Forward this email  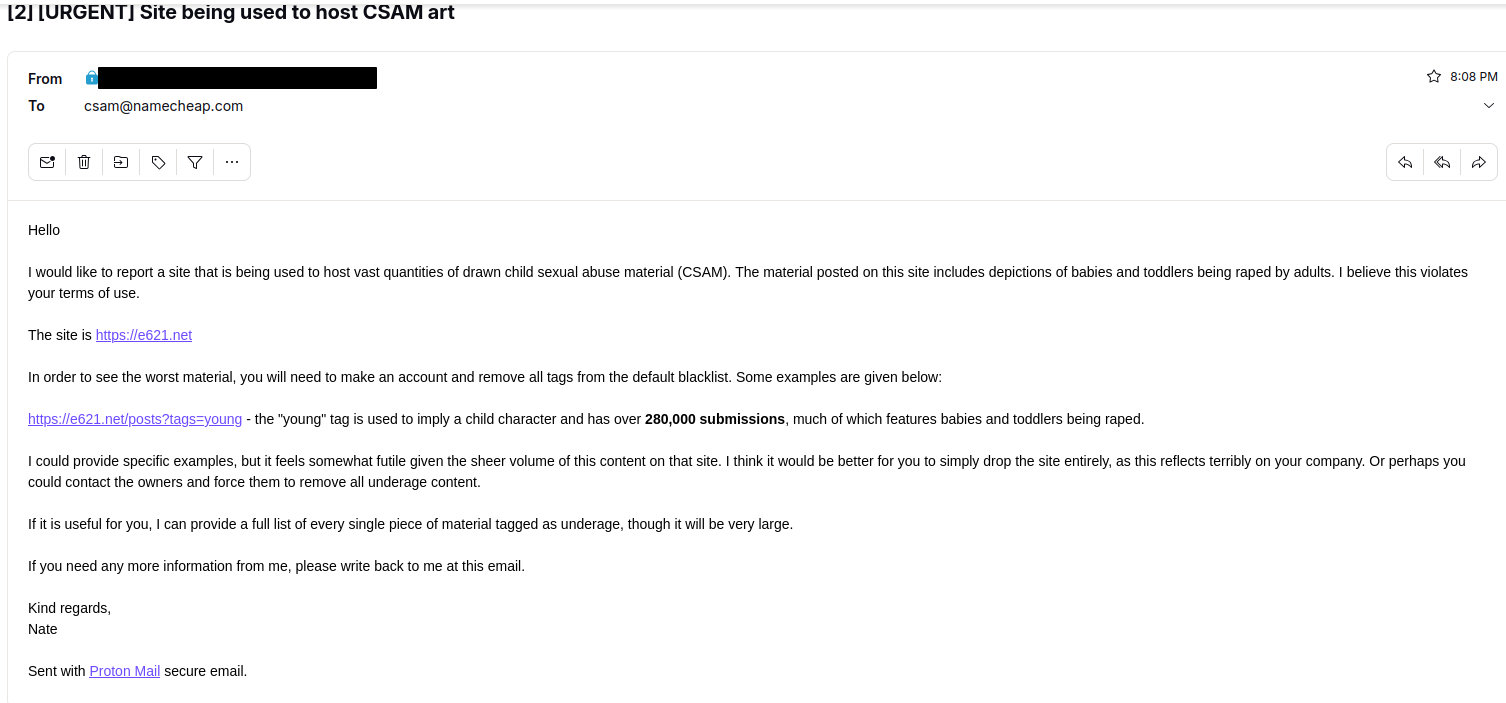click(x=1479, y=162)
